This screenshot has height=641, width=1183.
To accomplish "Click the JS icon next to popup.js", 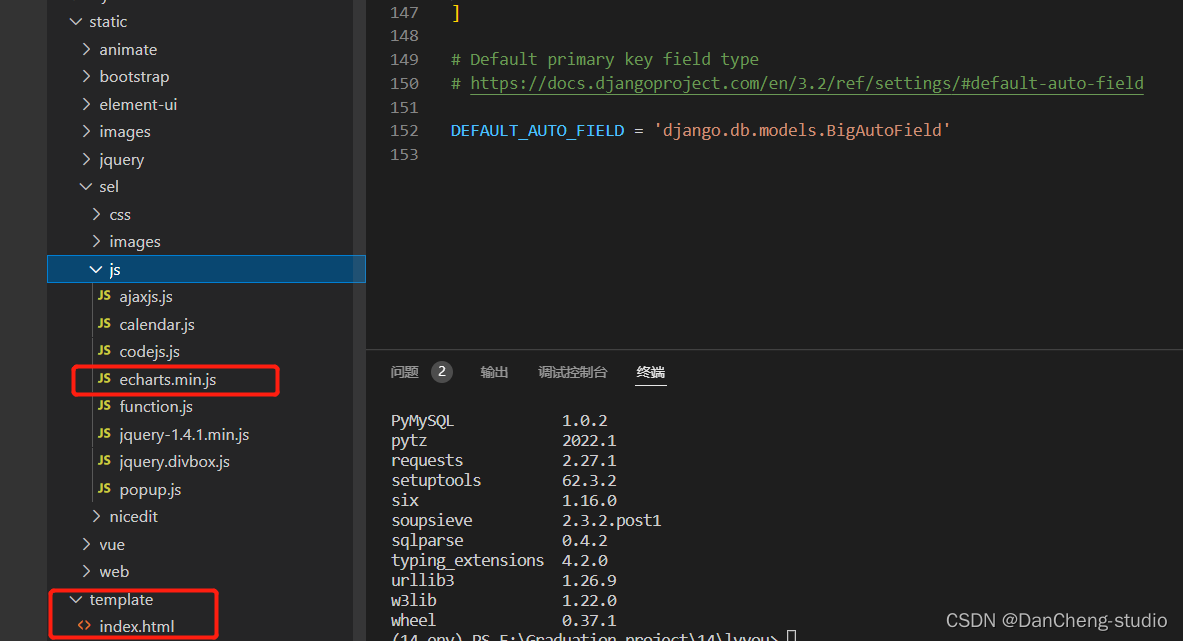I will (x=104, y=490).
